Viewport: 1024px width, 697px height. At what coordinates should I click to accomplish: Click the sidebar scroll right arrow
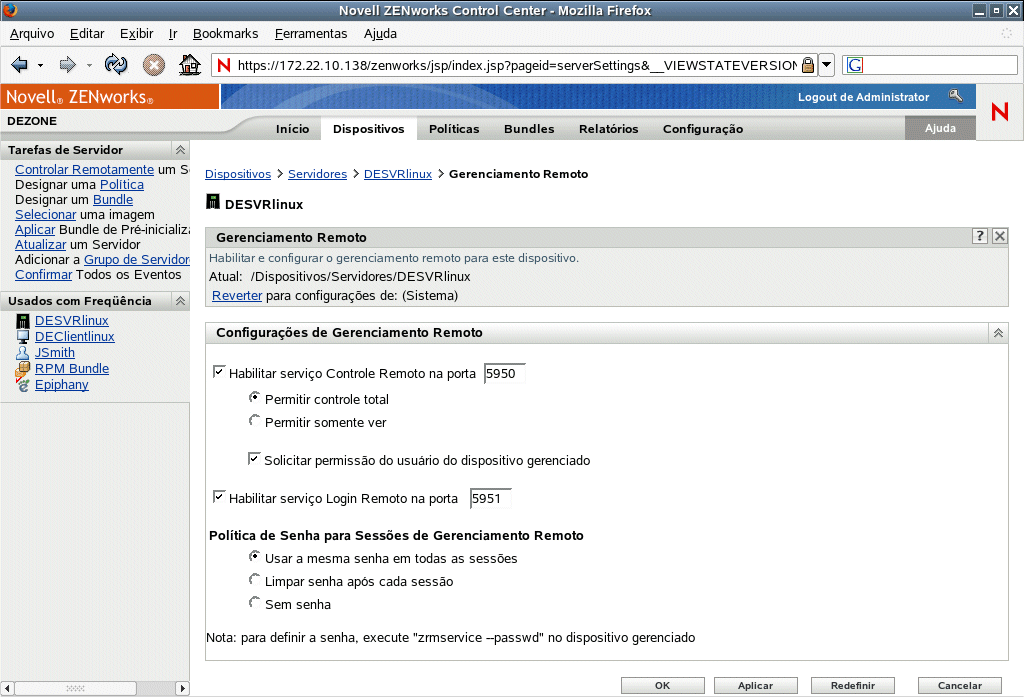point(183,689)
